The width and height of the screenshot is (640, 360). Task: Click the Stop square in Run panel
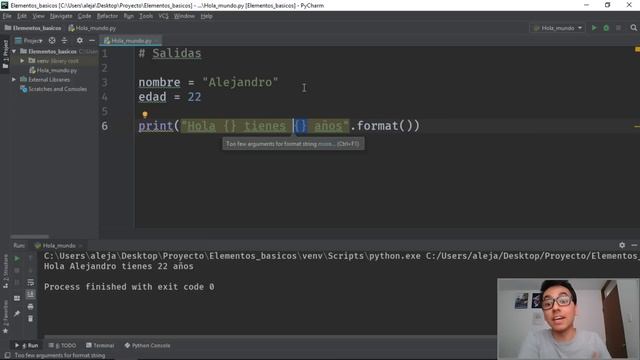17,270
